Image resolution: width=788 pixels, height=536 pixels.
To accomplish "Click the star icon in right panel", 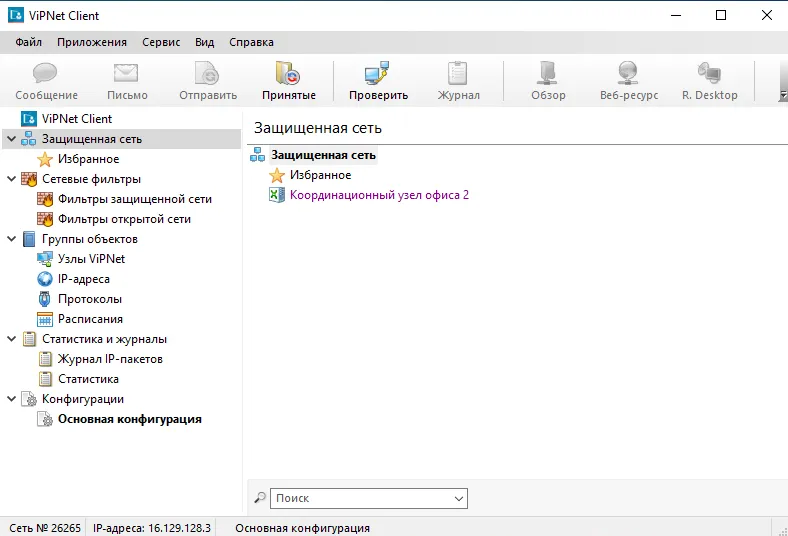I will point(276,175).
